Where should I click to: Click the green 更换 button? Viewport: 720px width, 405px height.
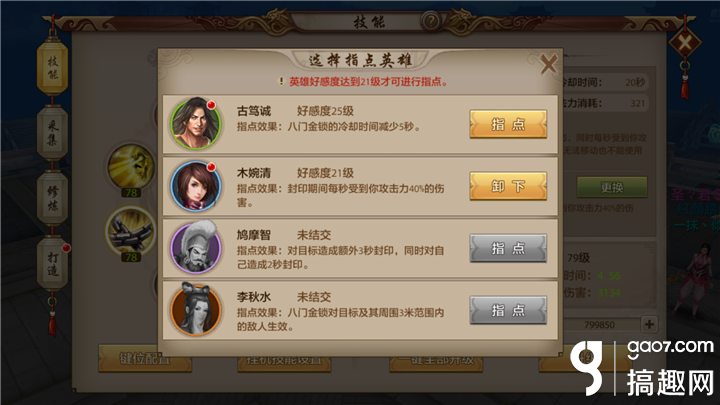click(612, 187)
